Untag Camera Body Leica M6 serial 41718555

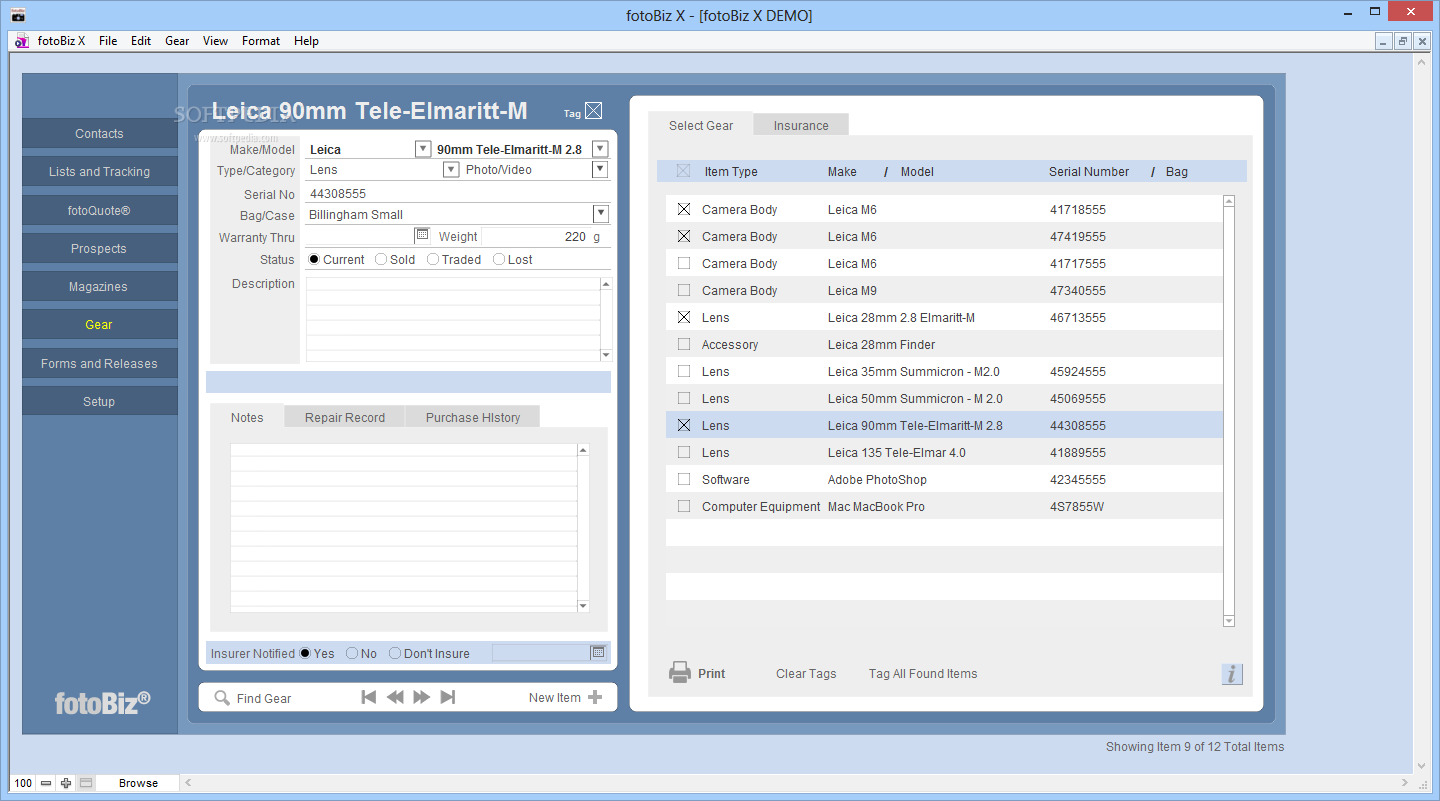pos(684,209)
